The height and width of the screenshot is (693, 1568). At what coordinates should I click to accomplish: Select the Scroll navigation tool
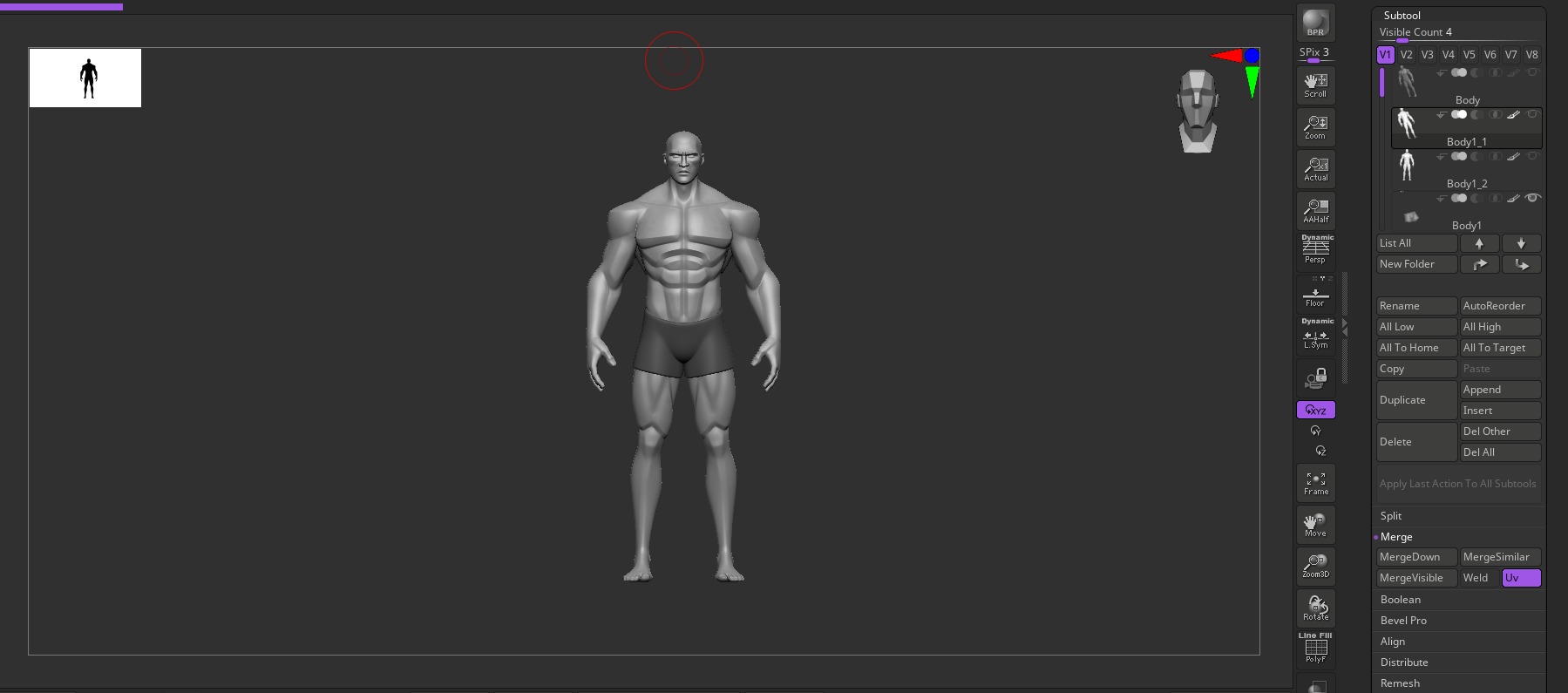point(1315,85)
